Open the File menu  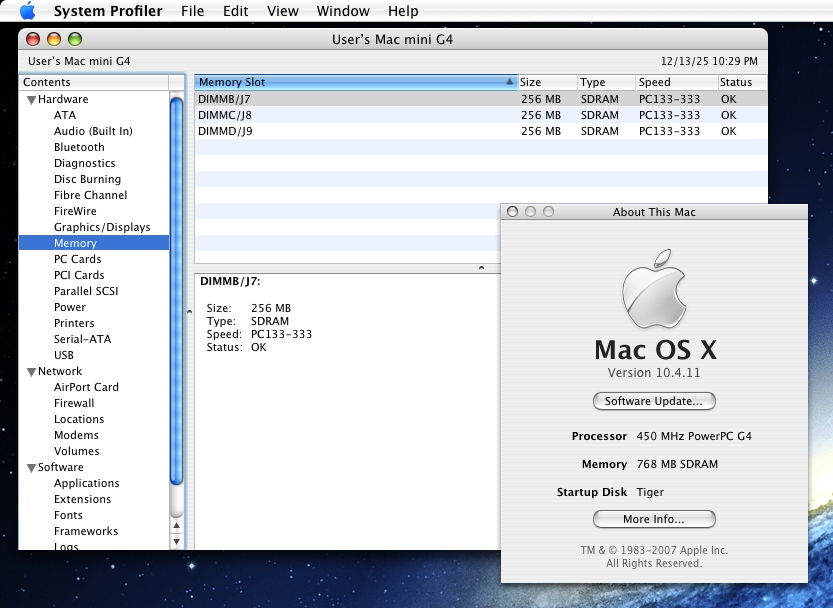(192, 11)
